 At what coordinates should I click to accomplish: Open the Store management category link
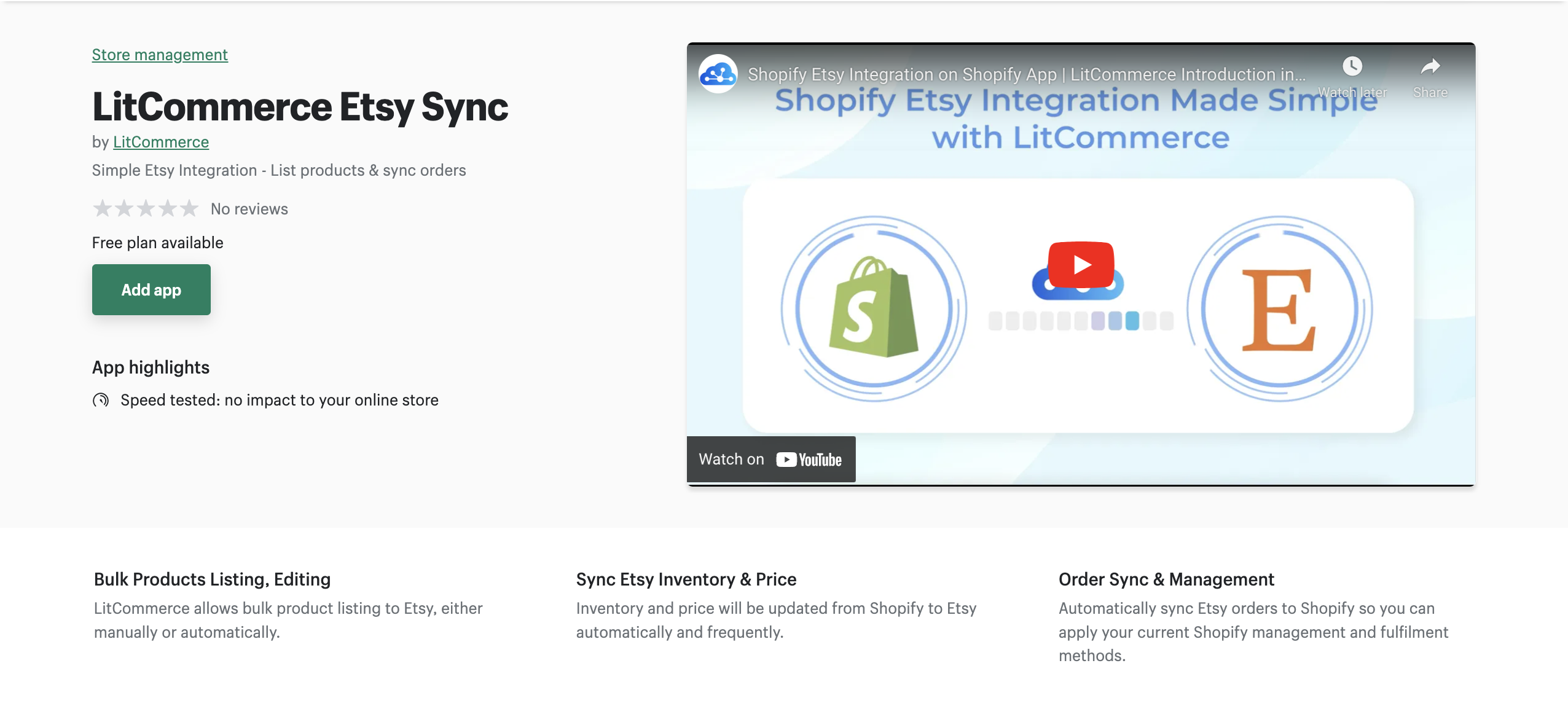(x=160, y=55)
